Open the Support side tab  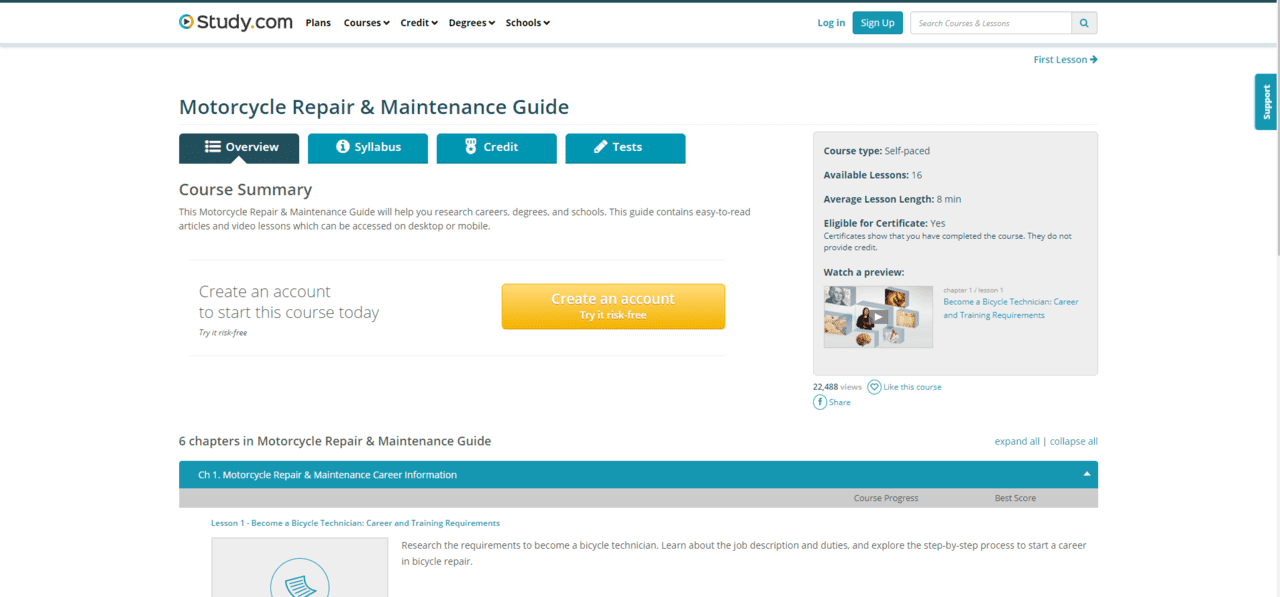tap(1266, 102)
